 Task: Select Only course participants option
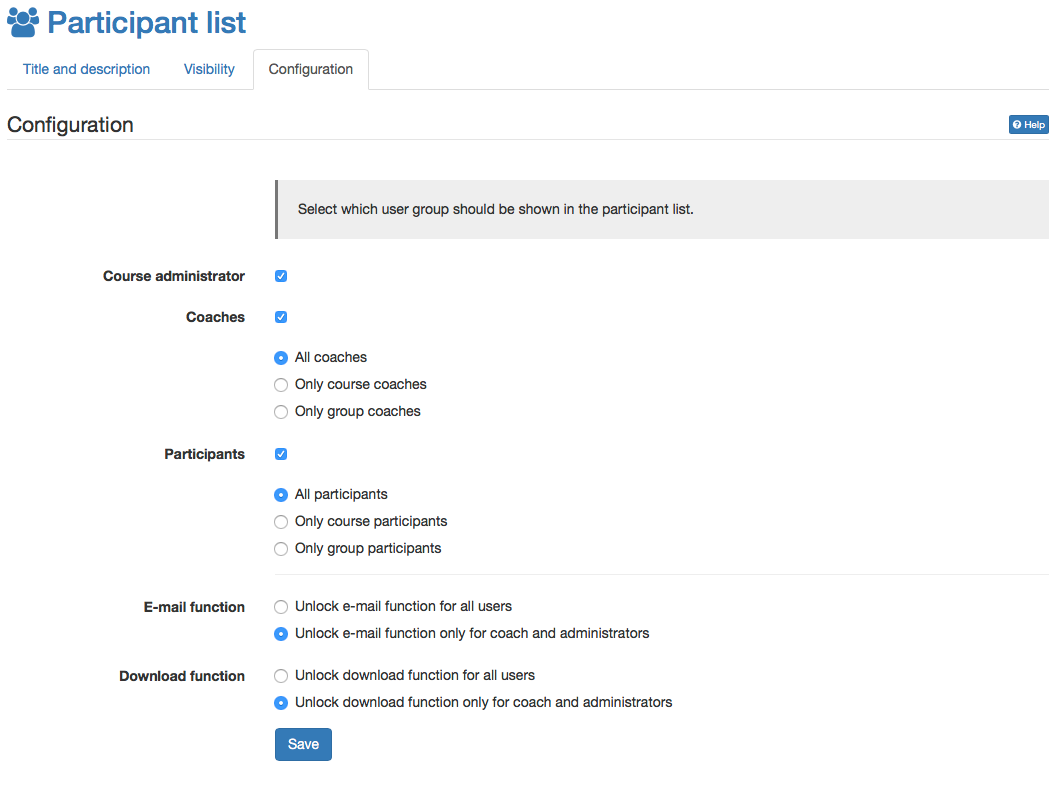(281, 521)
